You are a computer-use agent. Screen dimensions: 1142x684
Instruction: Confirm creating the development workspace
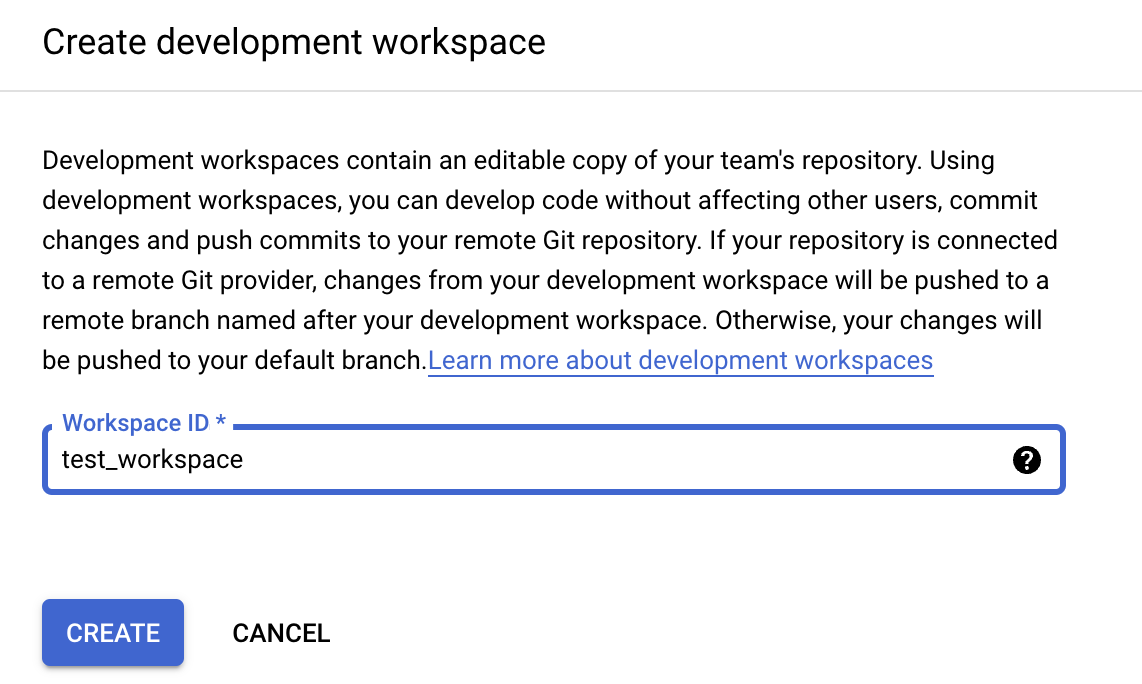click(112, 632)
